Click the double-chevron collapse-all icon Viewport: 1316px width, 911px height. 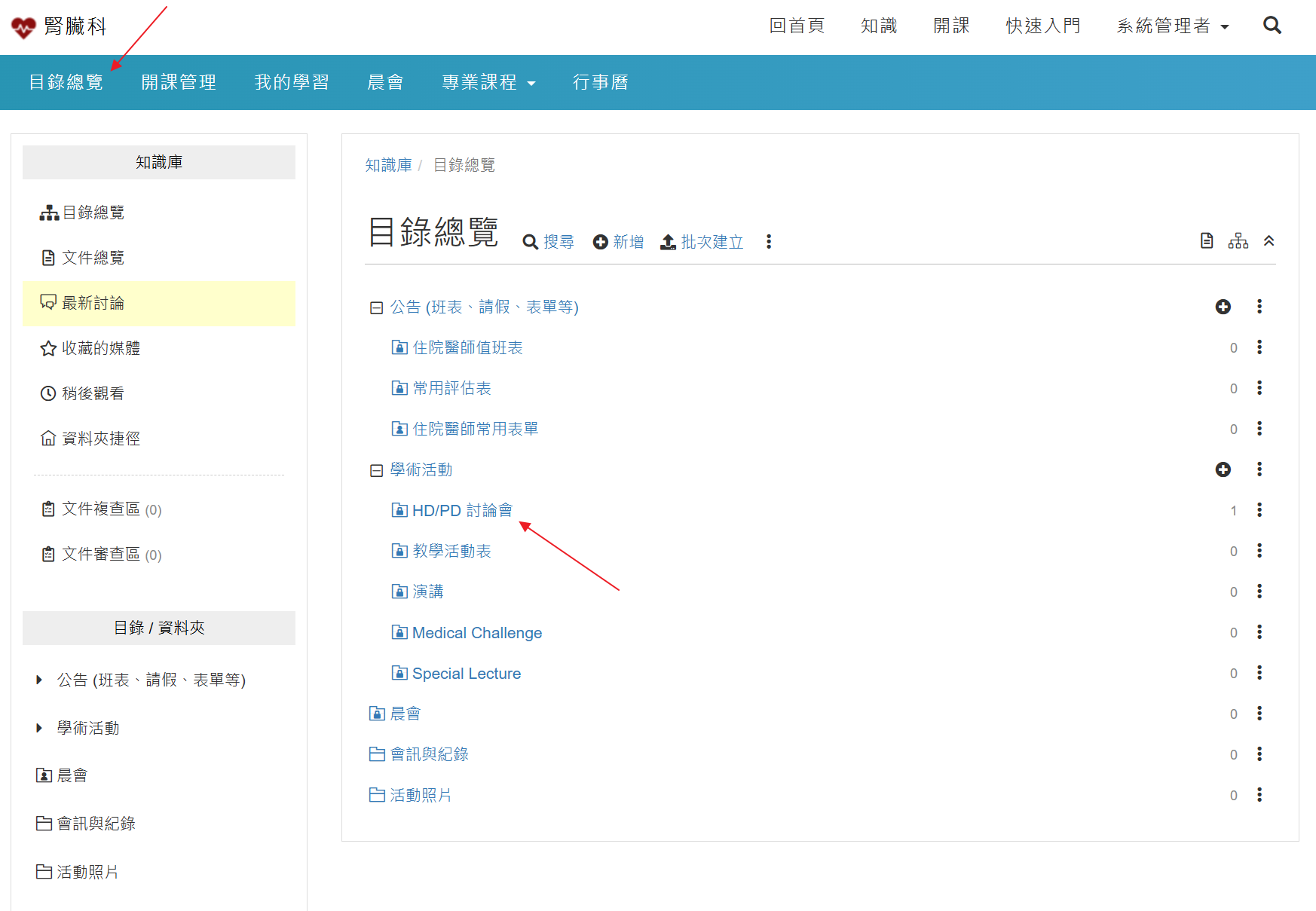[1269, 241]
